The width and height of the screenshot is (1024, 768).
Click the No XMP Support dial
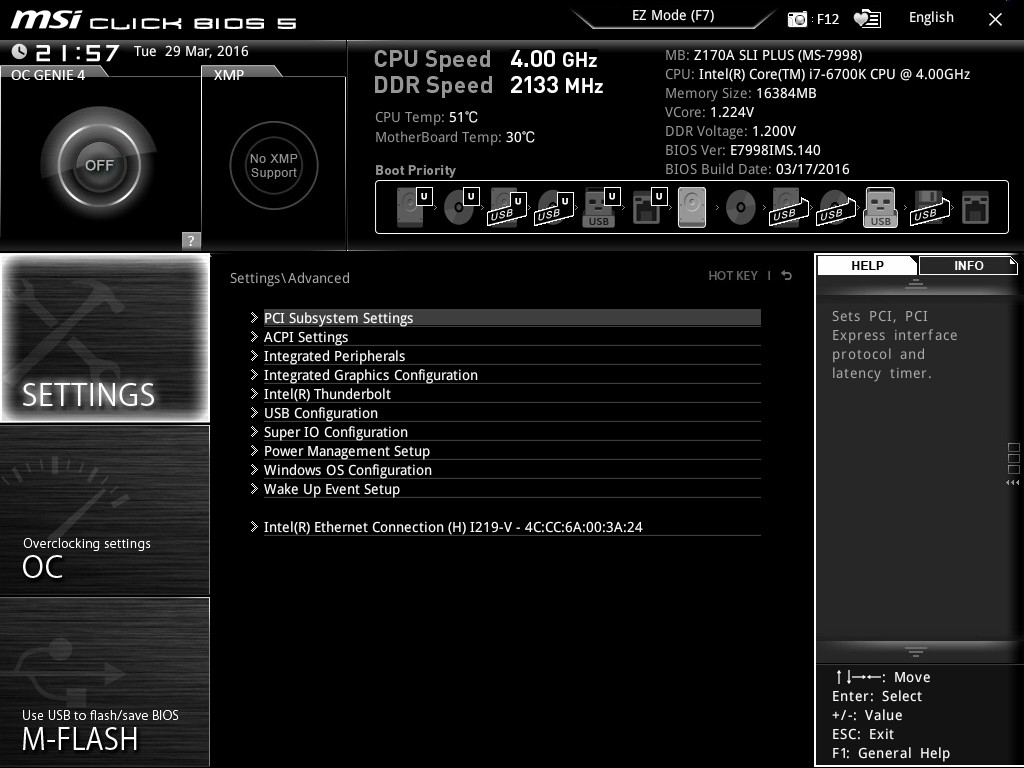[x=274, y=165]
